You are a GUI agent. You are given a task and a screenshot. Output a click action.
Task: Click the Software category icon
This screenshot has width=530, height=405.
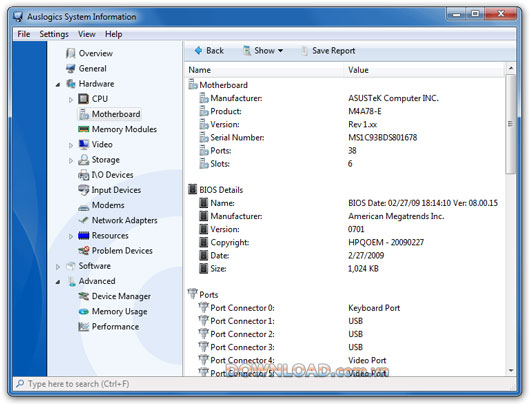pyautogui.click(x=71, y=266)
